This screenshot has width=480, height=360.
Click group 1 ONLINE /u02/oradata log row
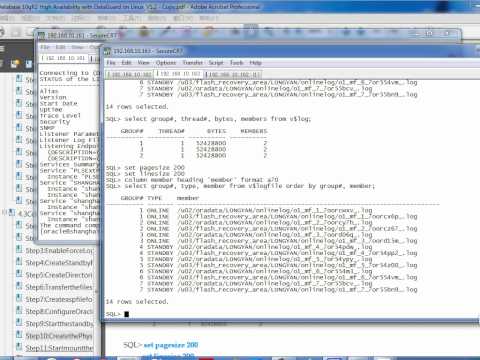tap(256, 210)
